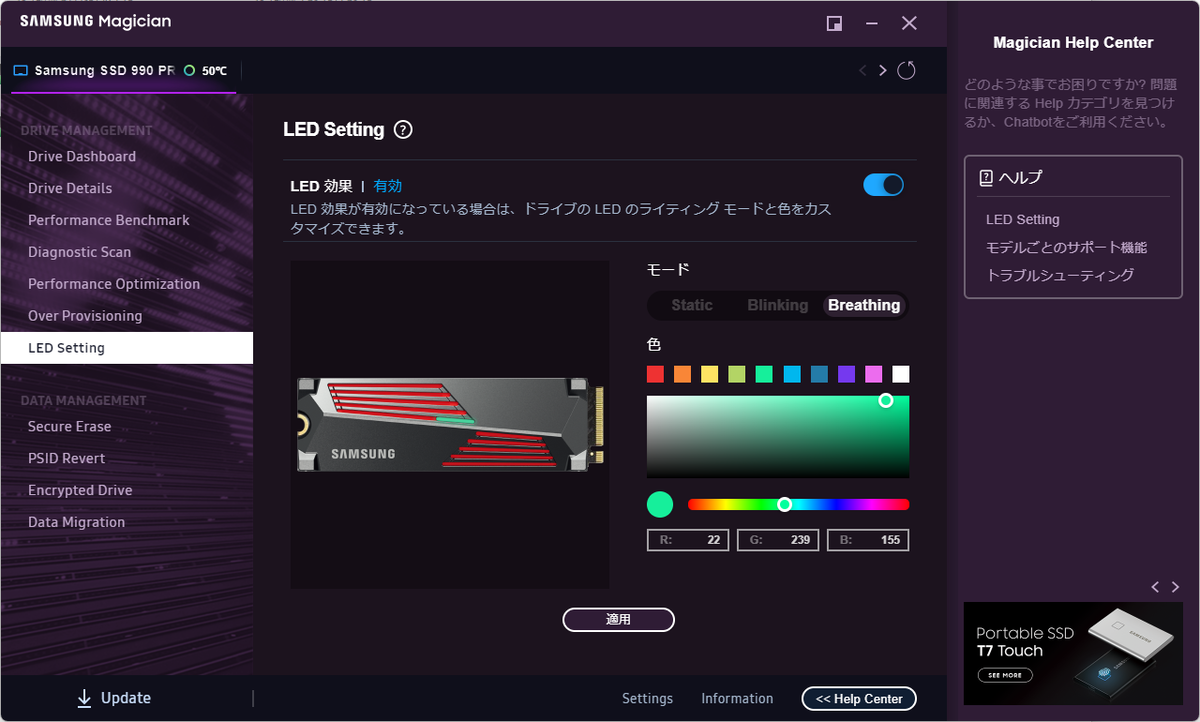Open the モデルごとのサポート機能 help link
Image resolution: width=1200 pixels, height=722 pixels.
[x=1066, y=247]
